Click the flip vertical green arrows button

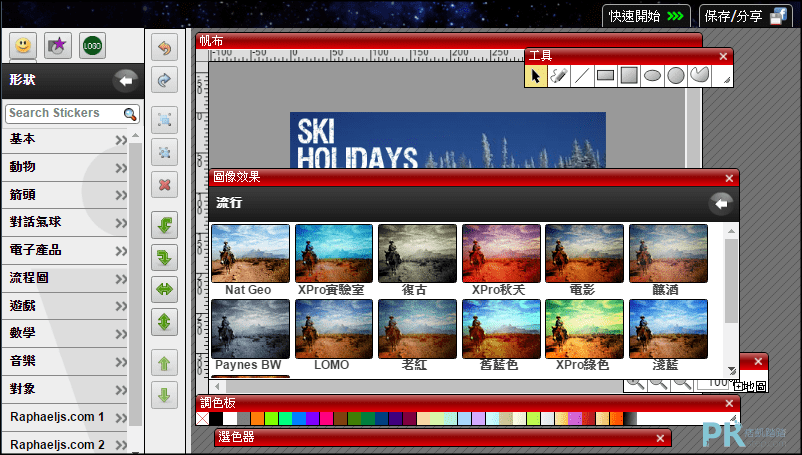[164, 322]
